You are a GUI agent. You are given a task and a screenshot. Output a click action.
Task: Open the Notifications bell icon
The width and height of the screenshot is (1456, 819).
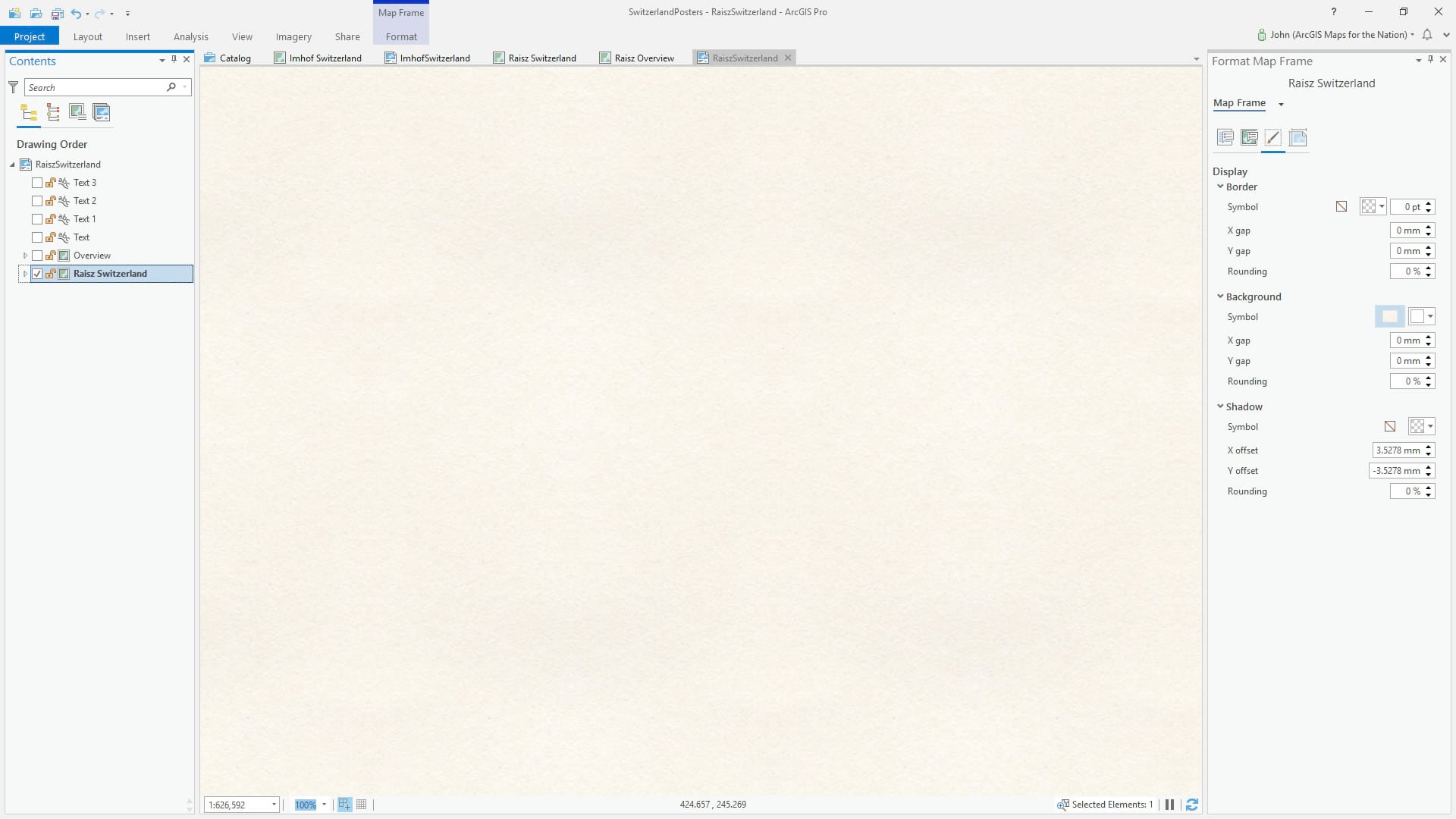[1427, 35]
